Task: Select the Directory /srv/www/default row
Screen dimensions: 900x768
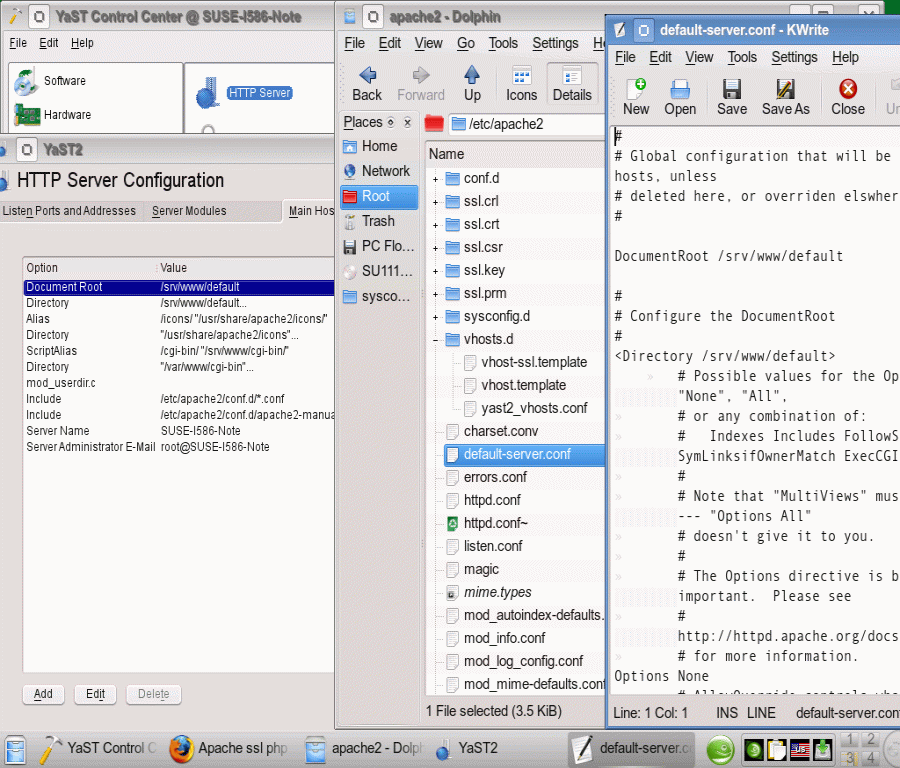Action: (x=100, y=303)
